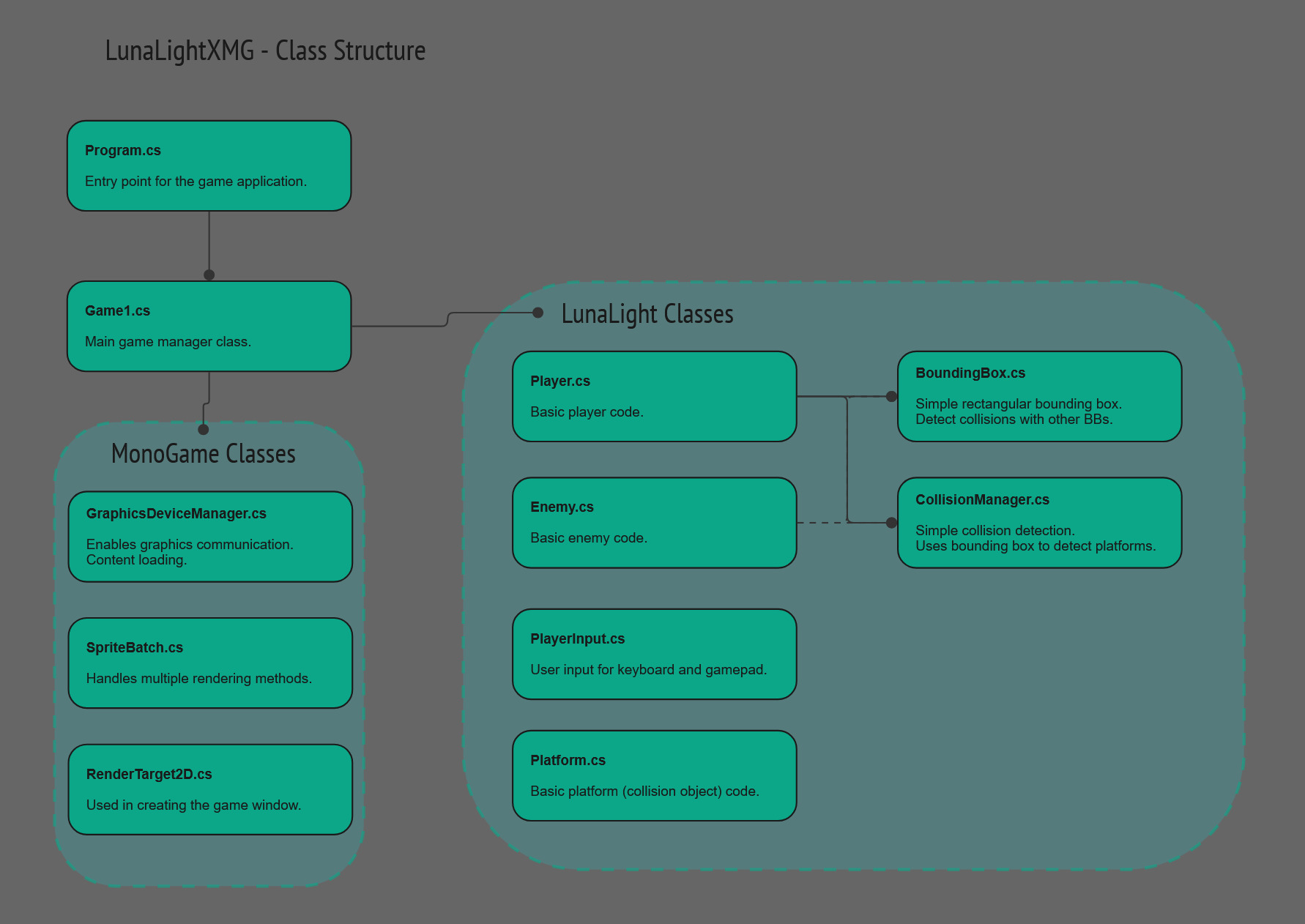This screenshot has width=1305, height=924.
Task: Click connector dot above Game1.cs box
Action: coord(209,275)
